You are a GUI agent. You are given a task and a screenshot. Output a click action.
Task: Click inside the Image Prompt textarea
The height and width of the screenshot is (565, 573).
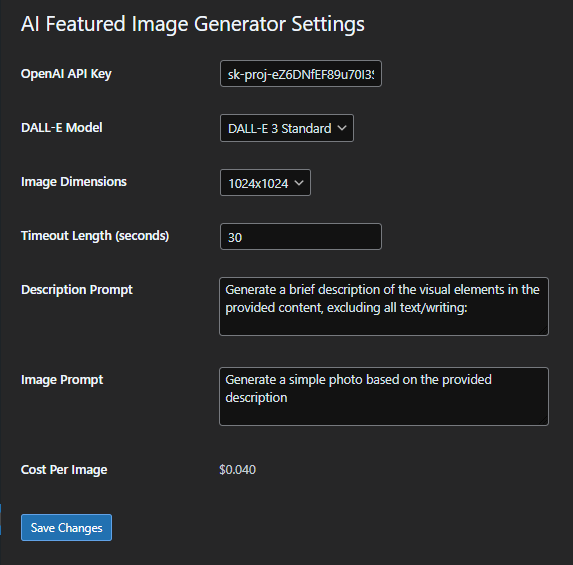384,397
